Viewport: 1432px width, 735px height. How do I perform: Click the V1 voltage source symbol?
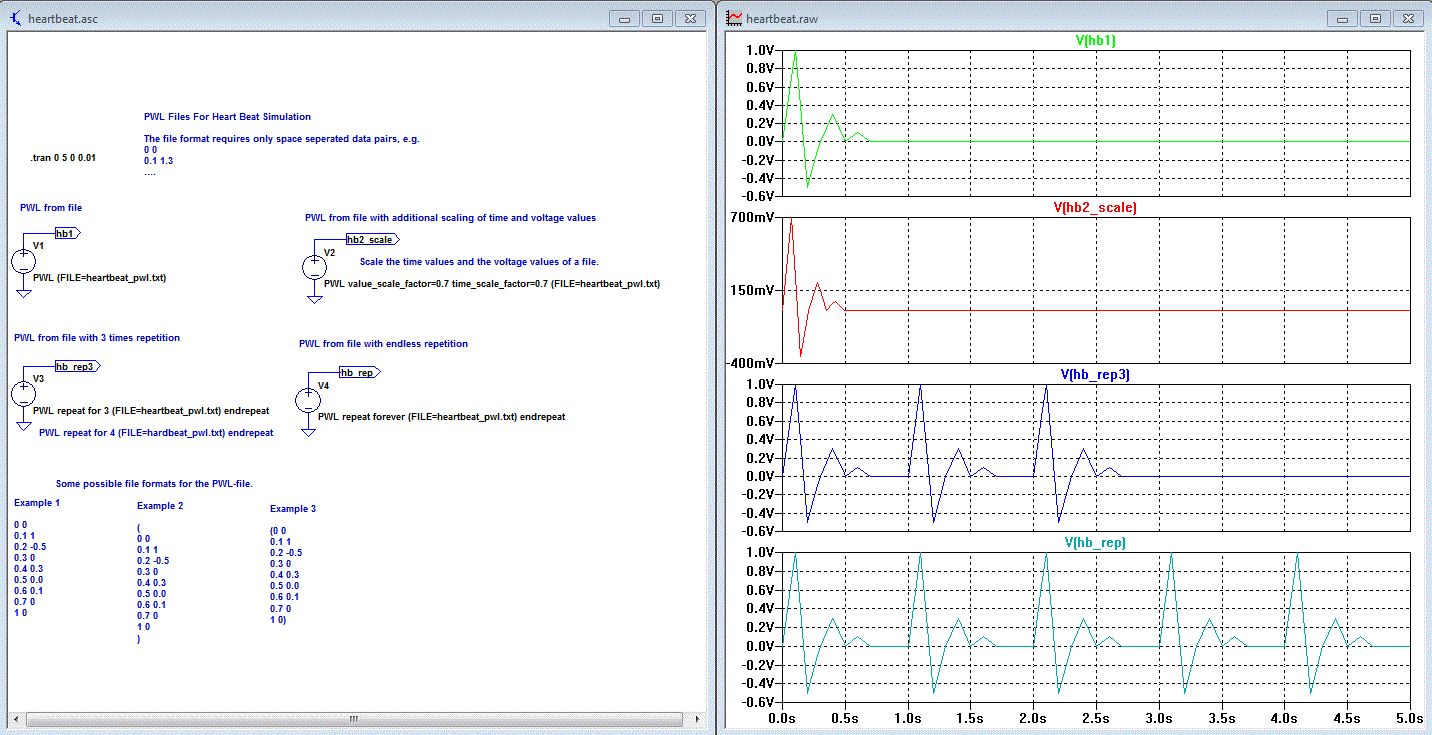pyautogui.click(x=23, y=263)
